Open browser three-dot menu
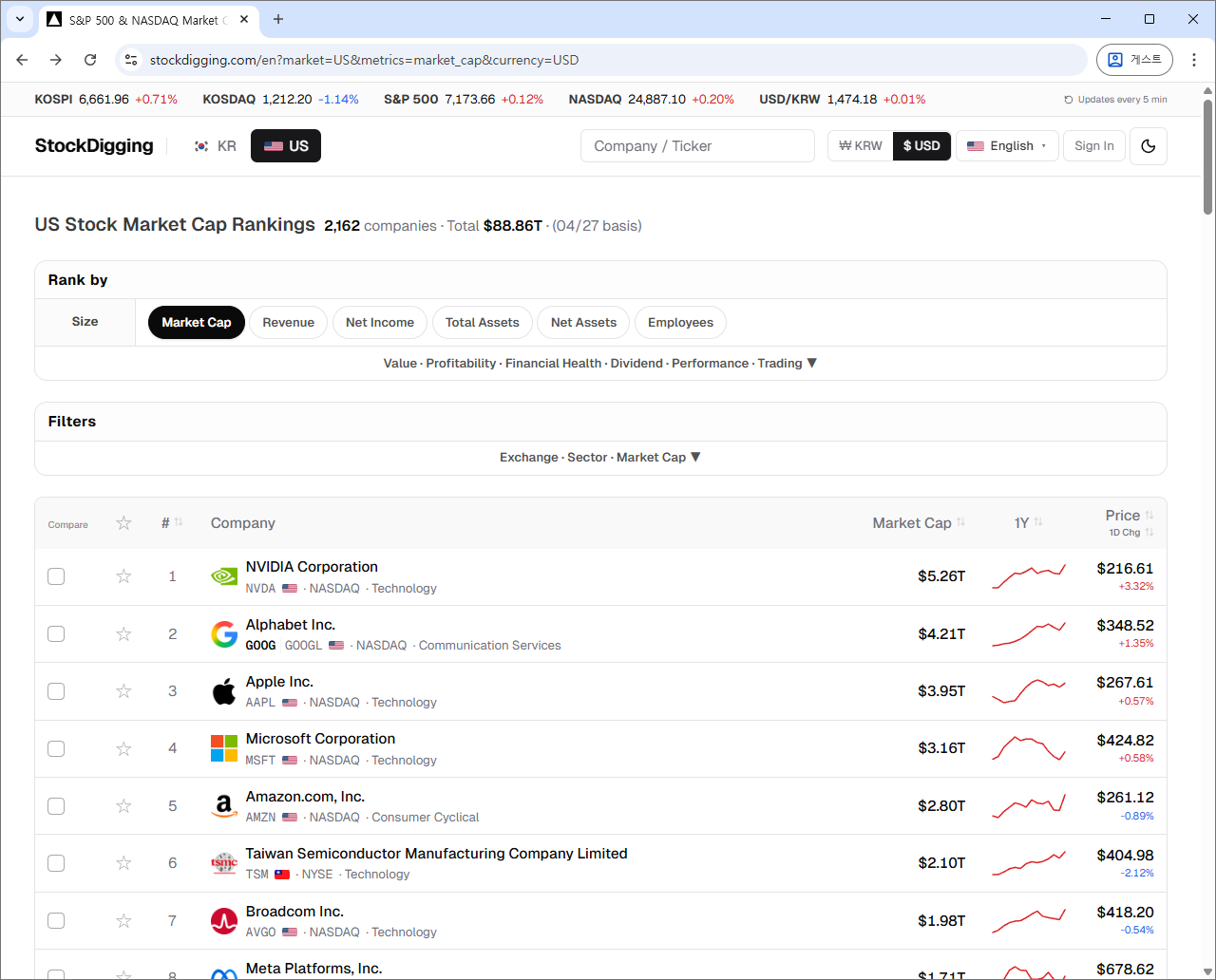The width and height of the screenshot is (1216, 980). (1194, 60)
